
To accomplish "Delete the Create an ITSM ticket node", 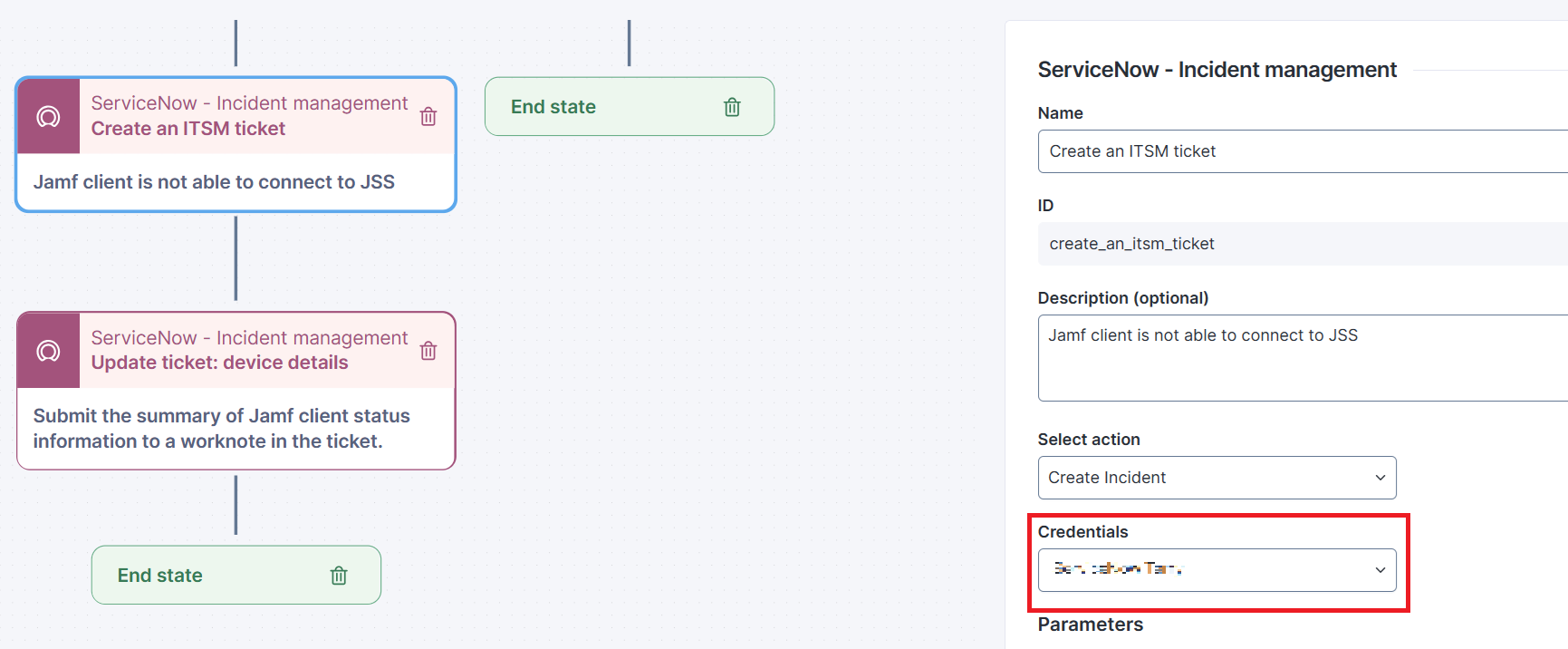I will click(428, 117).
